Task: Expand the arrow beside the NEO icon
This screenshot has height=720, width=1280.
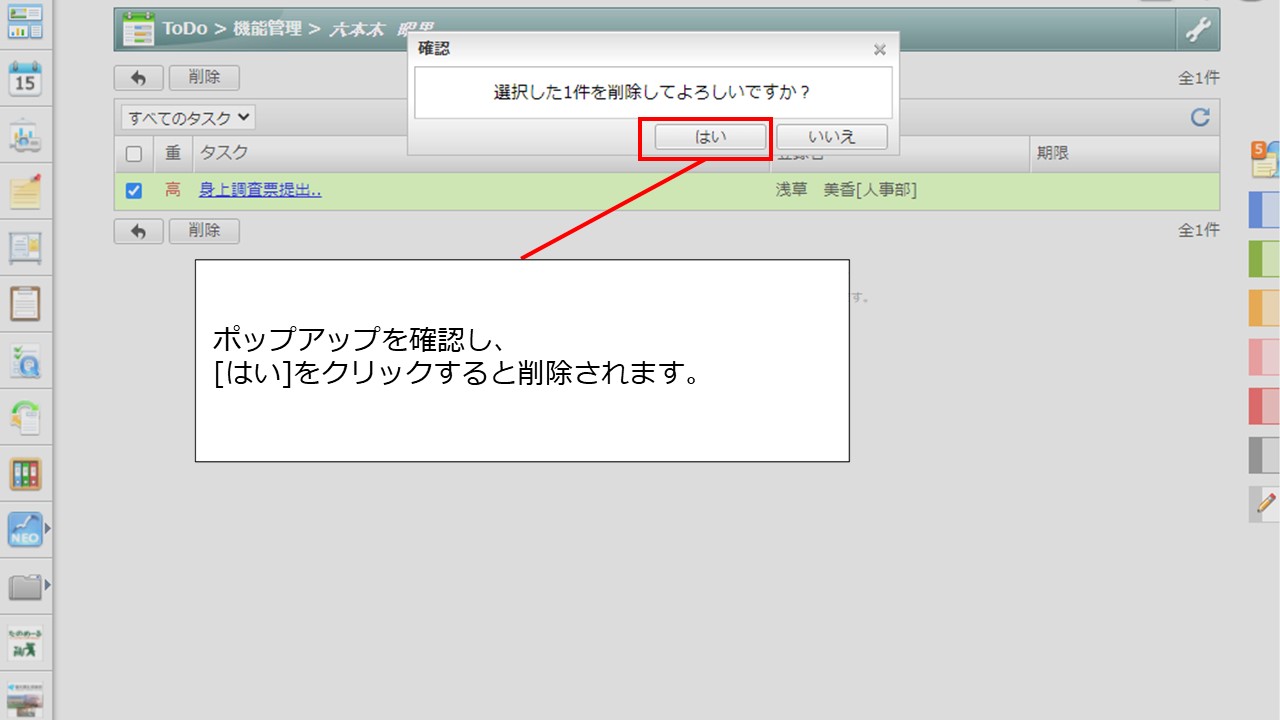Action: (47, 528)
